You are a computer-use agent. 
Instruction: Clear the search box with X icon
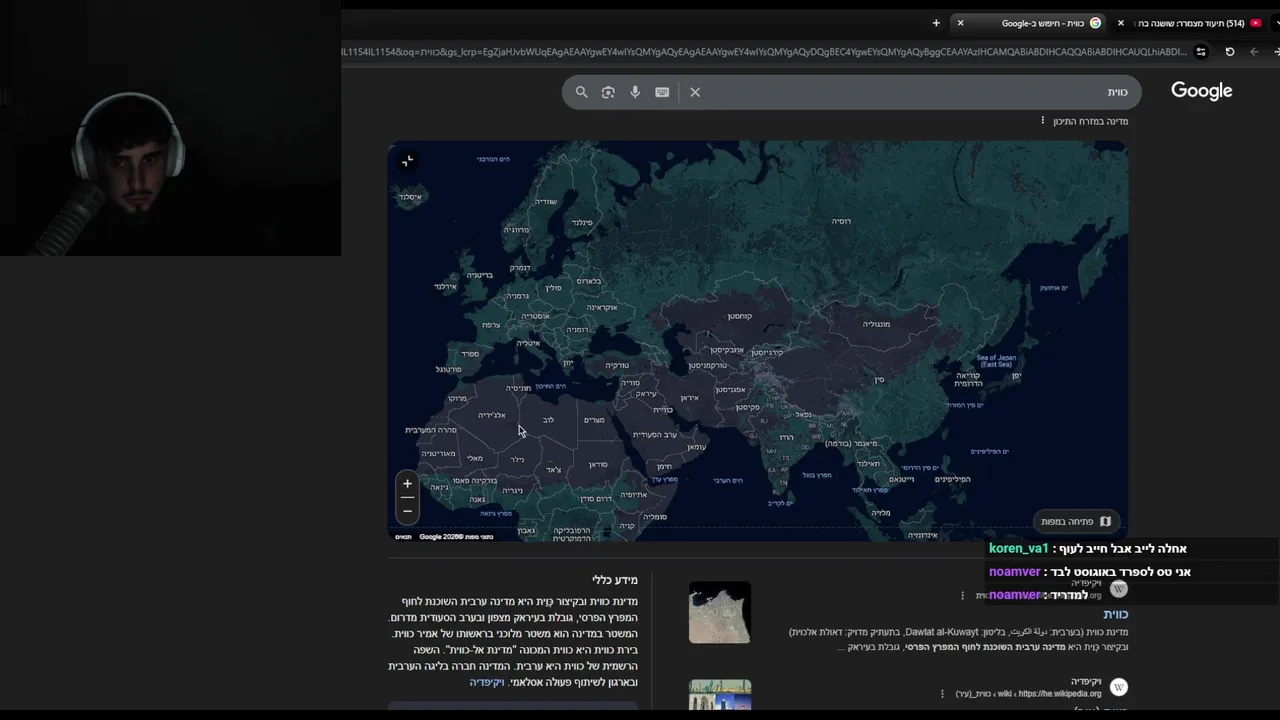tap(695, 92)
